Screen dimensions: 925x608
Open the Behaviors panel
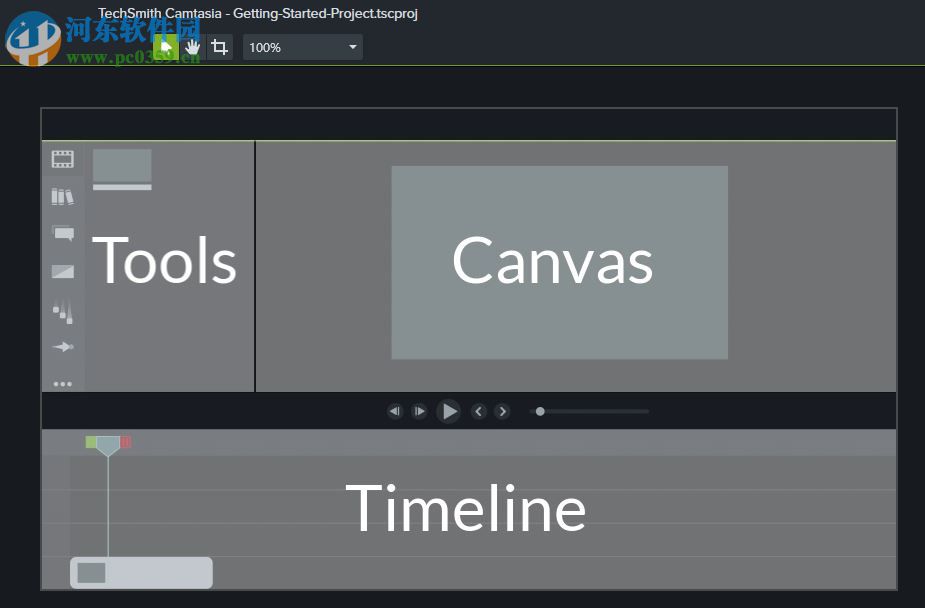(63, 311)
